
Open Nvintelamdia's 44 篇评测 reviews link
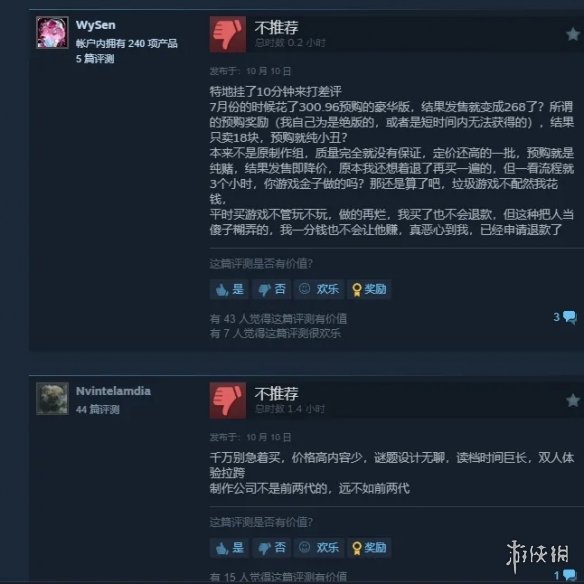click(98, 410)
